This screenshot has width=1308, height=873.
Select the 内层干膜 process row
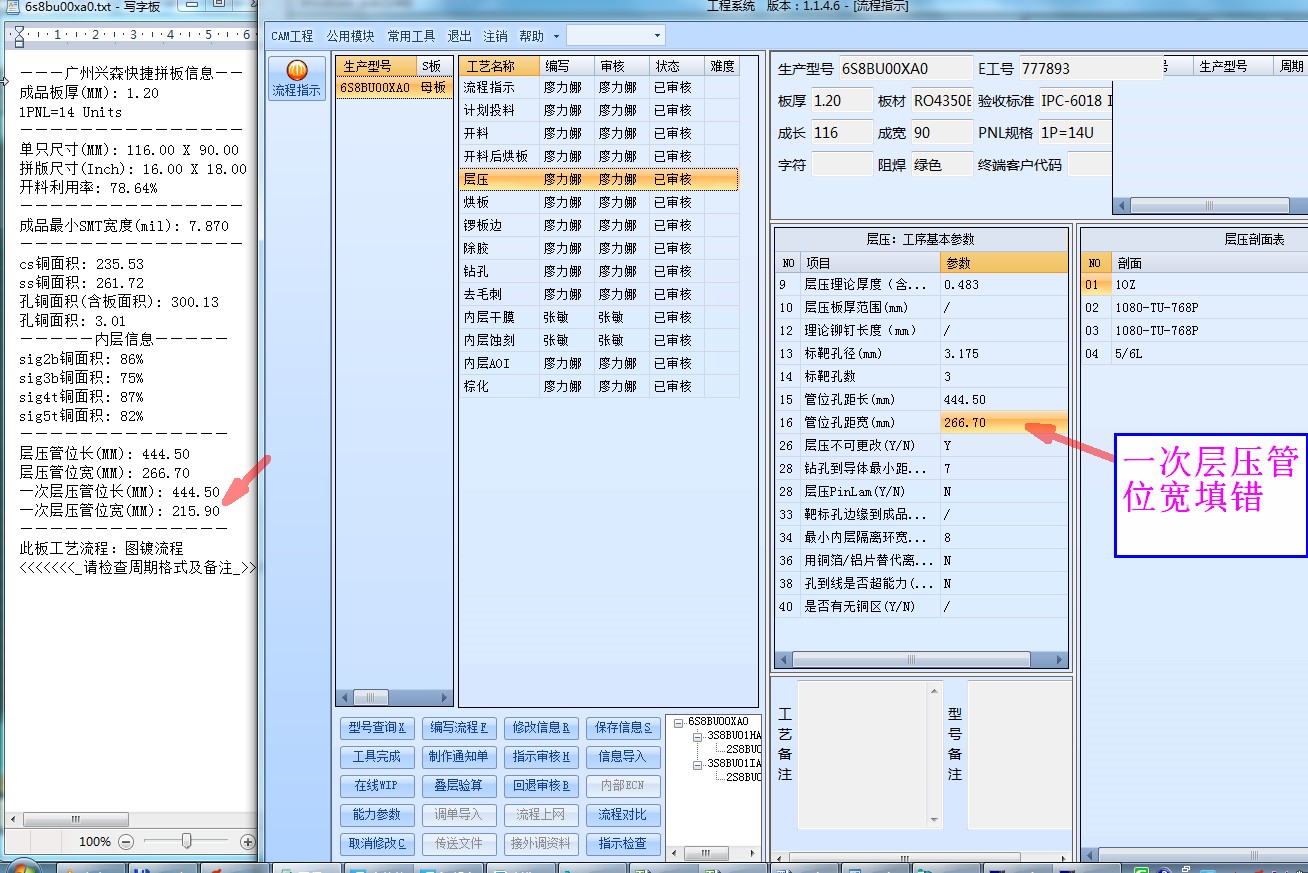(598, 317)
